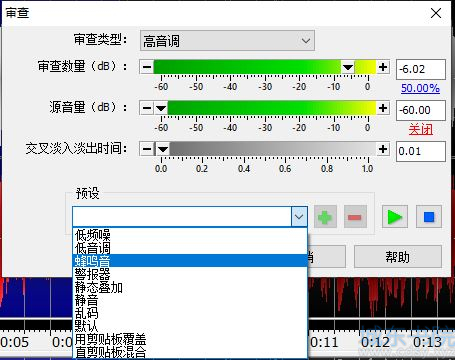
Task: Increase 源音量 with its plus button
Action: [x=383, y=108]
